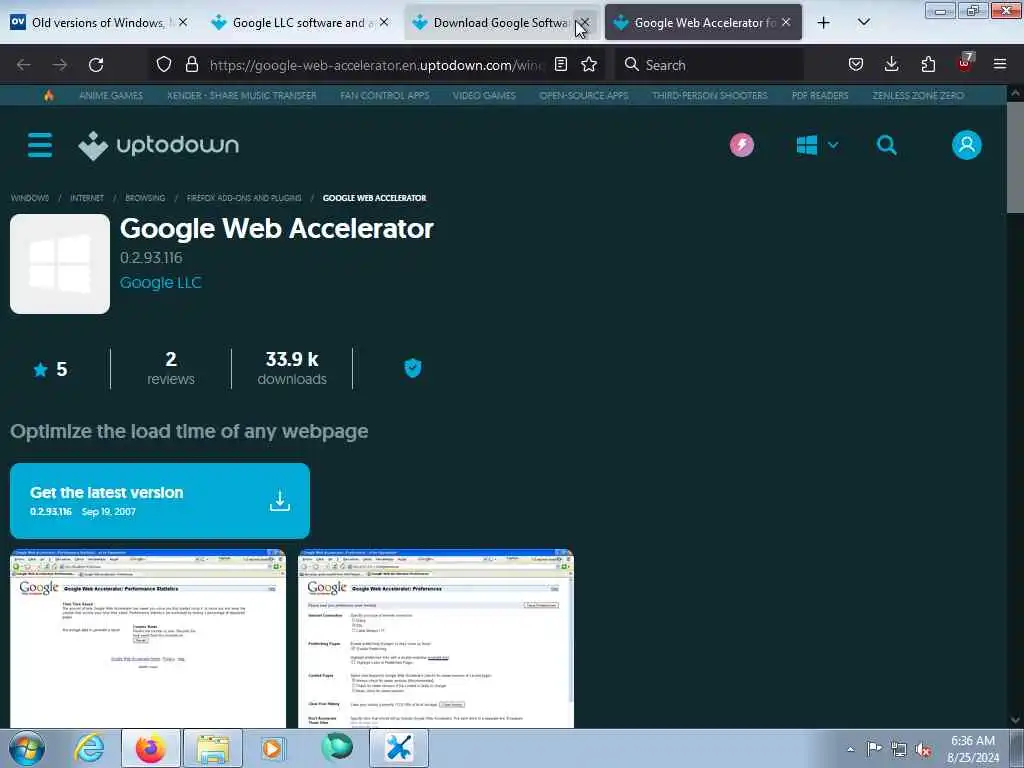
Task: Click the 5 star rating
Action: click(x=50, y=370)
